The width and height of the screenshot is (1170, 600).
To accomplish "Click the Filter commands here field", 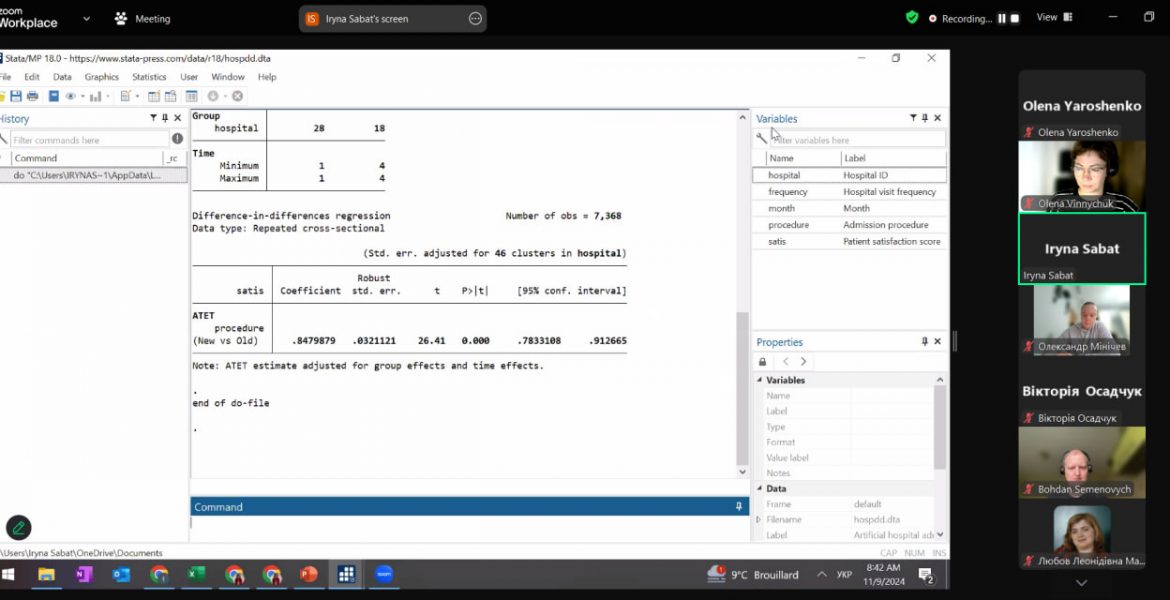I will (x=90, y=140).
